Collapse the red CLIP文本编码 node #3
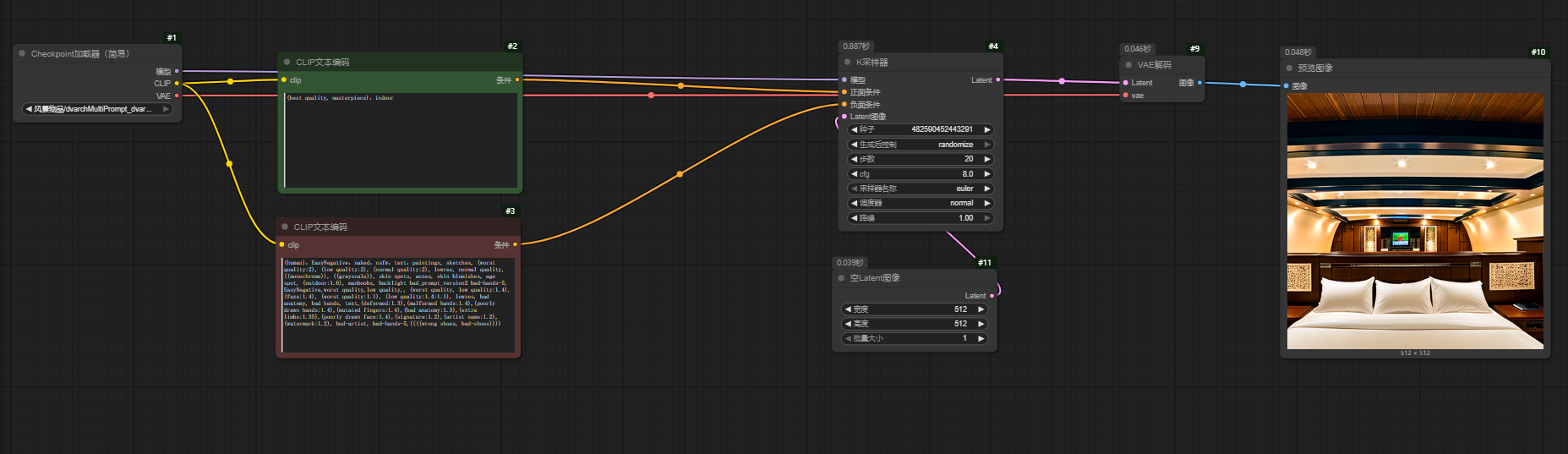The height and width of the screenshot is (454, 1568). (x=285, y=227)
